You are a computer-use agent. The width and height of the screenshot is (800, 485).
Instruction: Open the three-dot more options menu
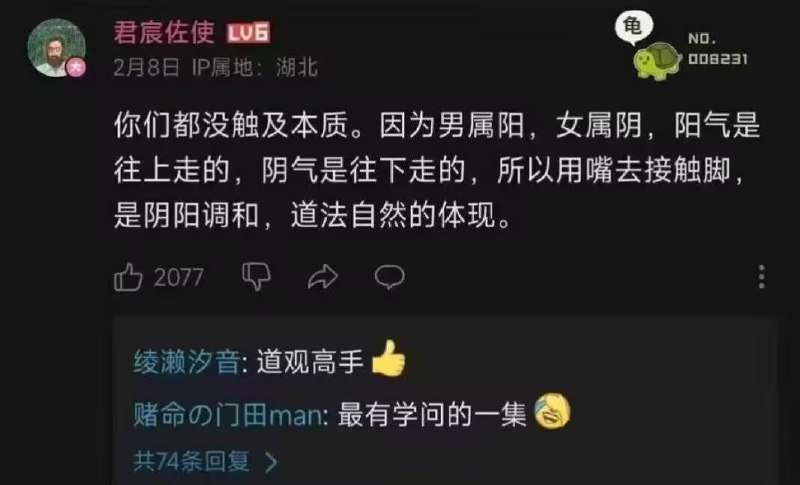pos(761,277)
